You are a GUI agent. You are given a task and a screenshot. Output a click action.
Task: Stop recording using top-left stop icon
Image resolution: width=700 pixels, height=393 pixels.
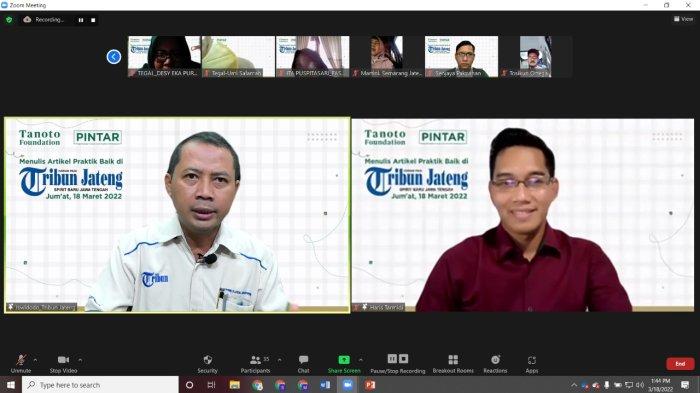pyautogui.click(x=93, y=20)
